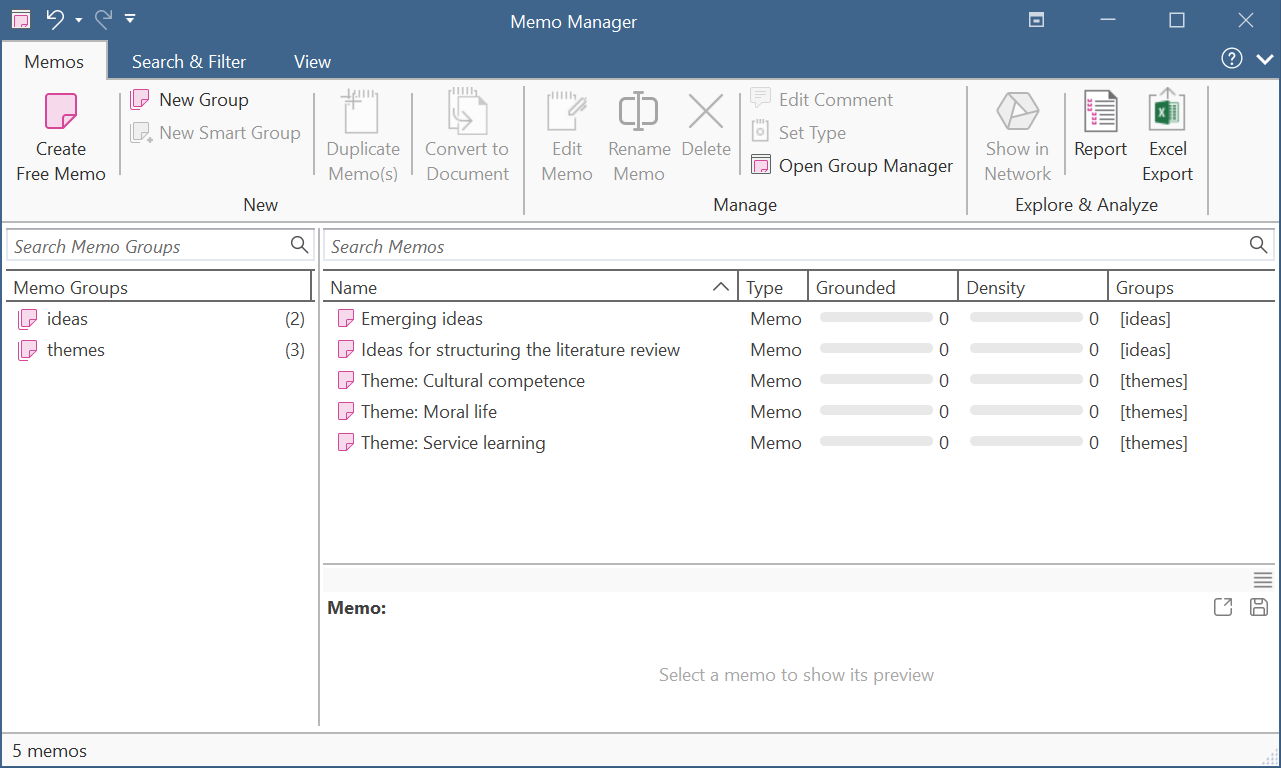Click the undo arrow in title bar
The width and height of the screenshot is (1281, 768).
(55, 19)
